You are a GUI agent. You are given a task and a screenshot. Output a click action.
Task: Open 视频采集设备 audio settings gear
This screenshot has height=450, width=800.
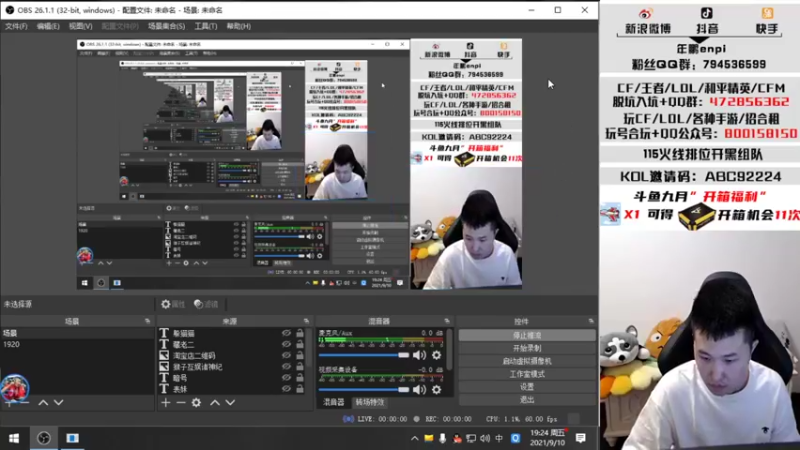point(437,390)
